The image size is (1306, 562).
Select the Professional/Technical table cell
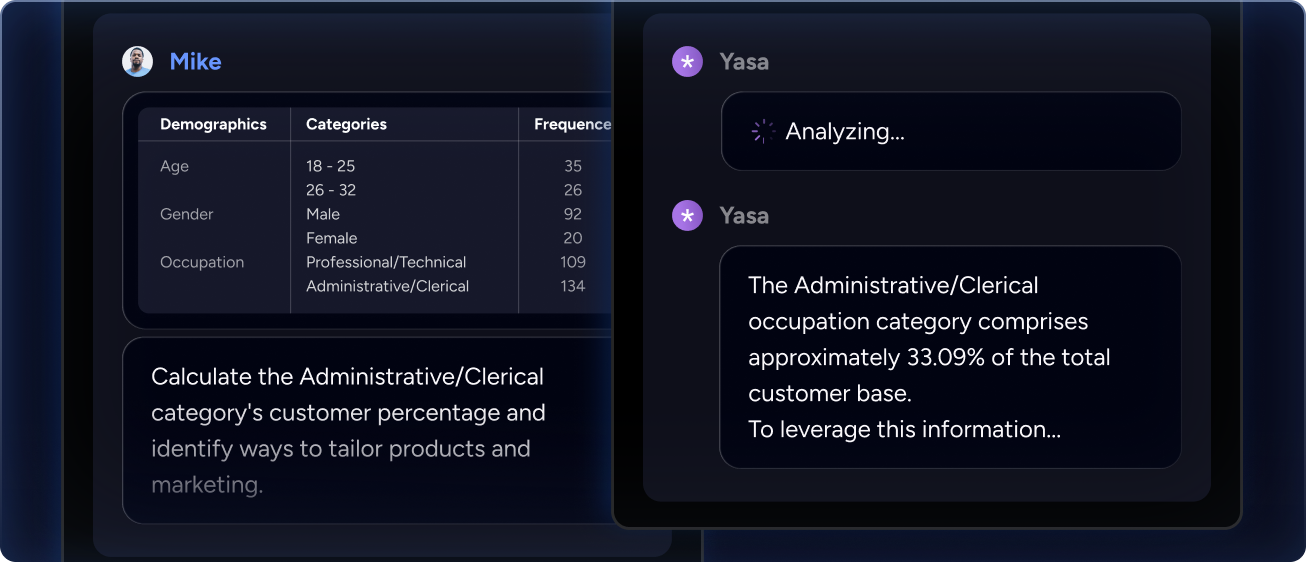coord(386,262)
